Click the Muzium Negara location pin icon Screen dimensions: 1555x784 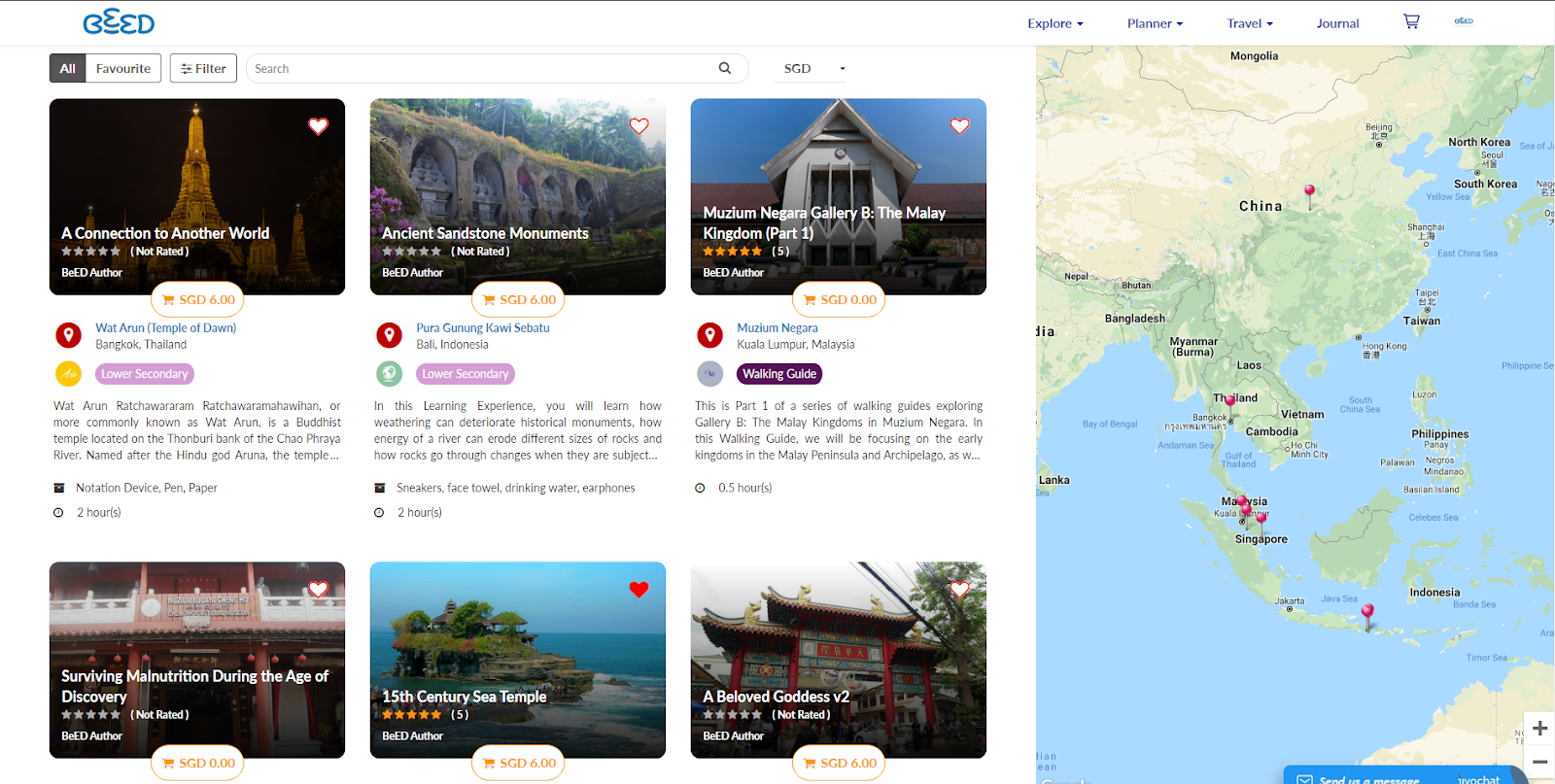pyautogui.click(x=709, y=336)
